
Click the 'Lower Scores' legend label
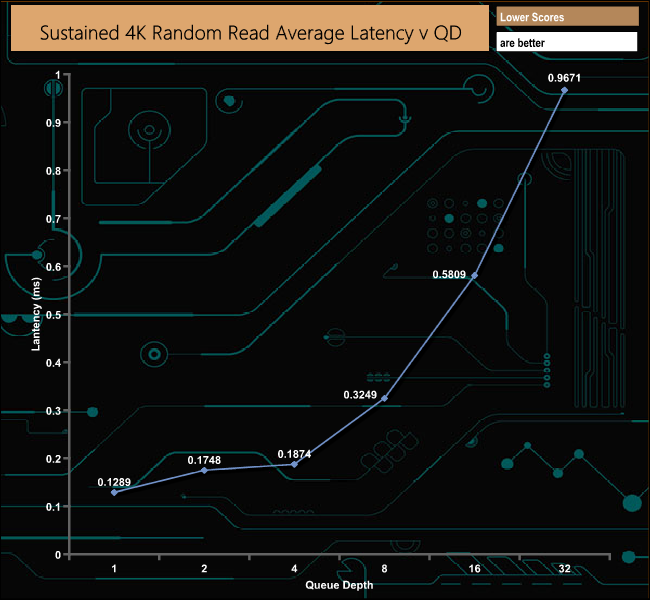pos(532,17)
